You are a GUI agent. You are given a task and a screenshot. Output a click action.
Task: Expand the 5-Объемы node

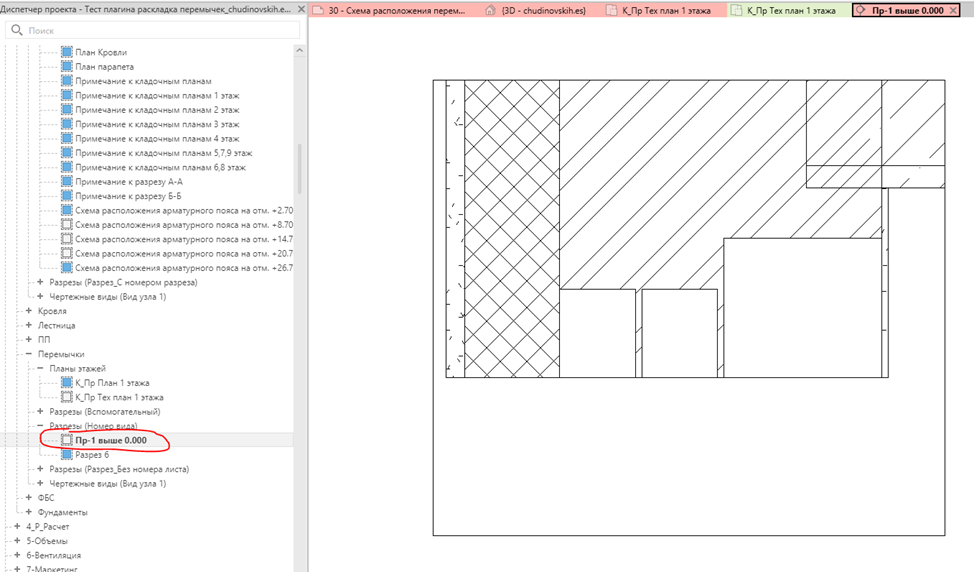[x=17, y=540]
